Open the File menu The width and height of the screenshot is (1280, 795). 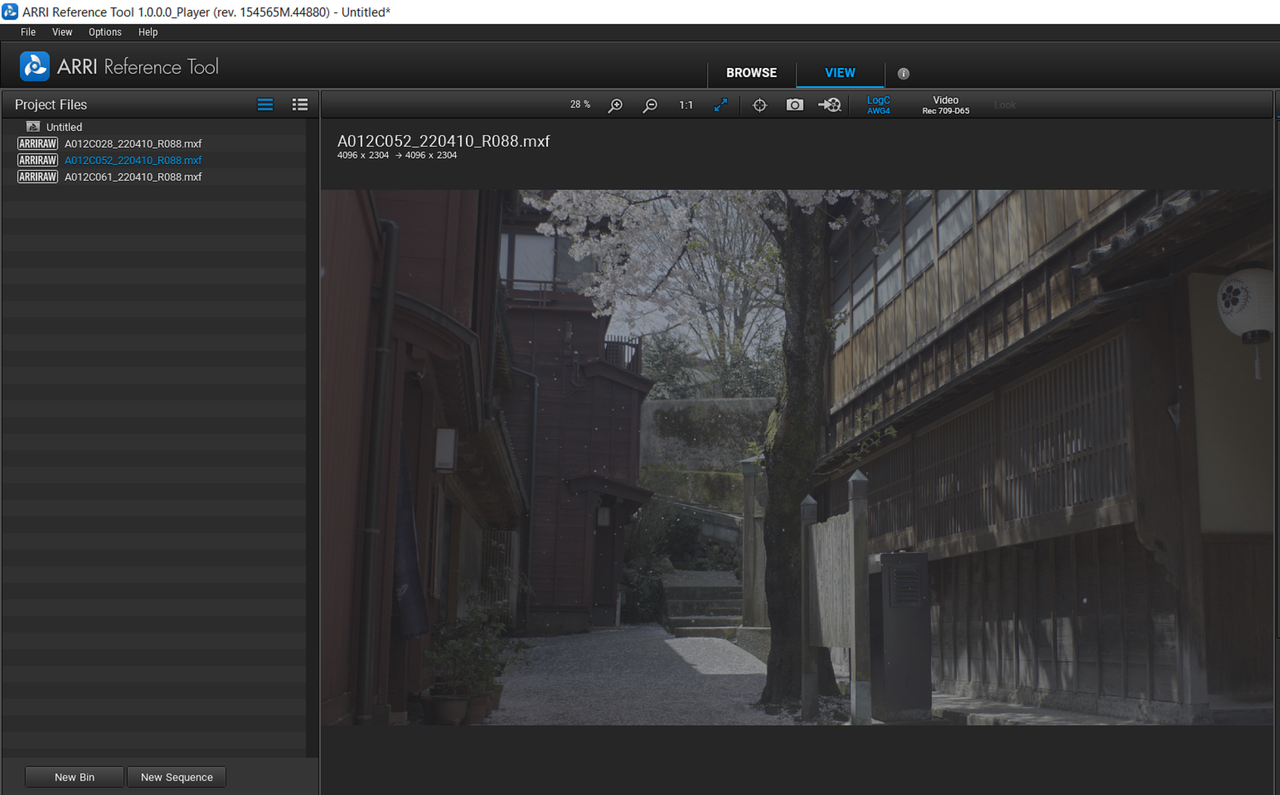[28, 32]
